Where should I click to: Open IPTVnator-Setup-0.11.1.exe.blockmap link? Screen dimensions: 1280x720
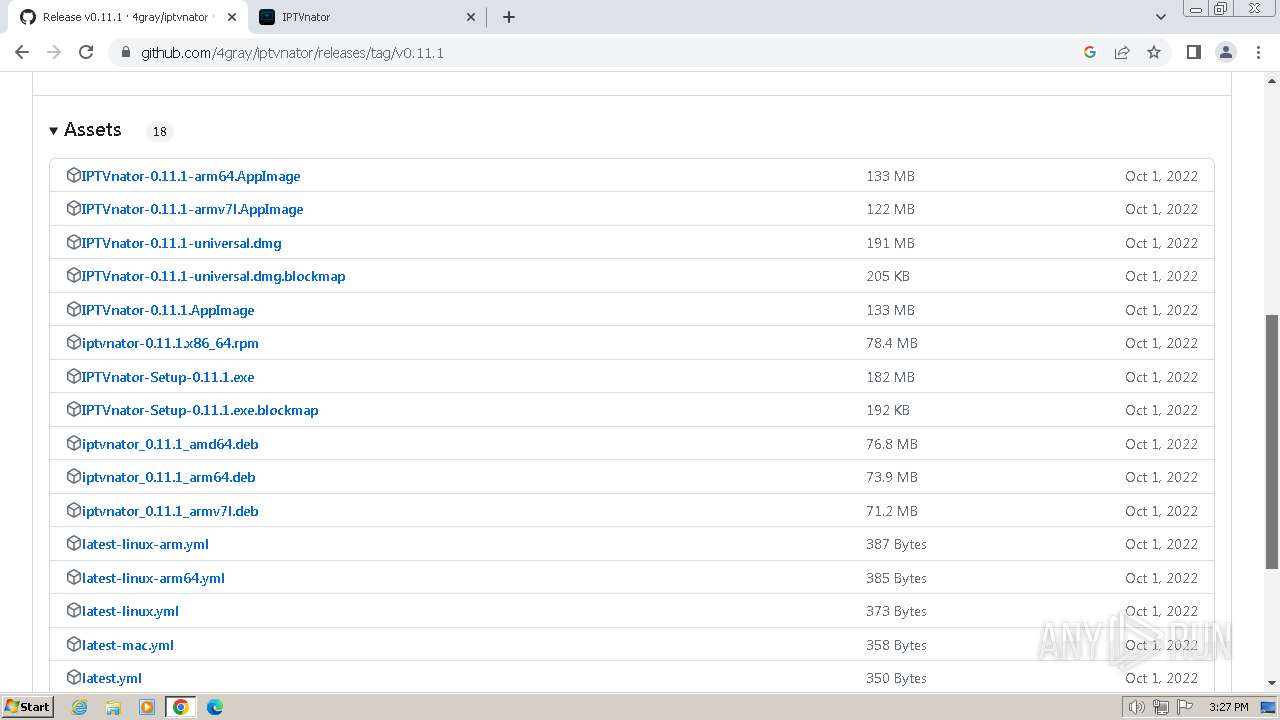click(x=200, y=410)
